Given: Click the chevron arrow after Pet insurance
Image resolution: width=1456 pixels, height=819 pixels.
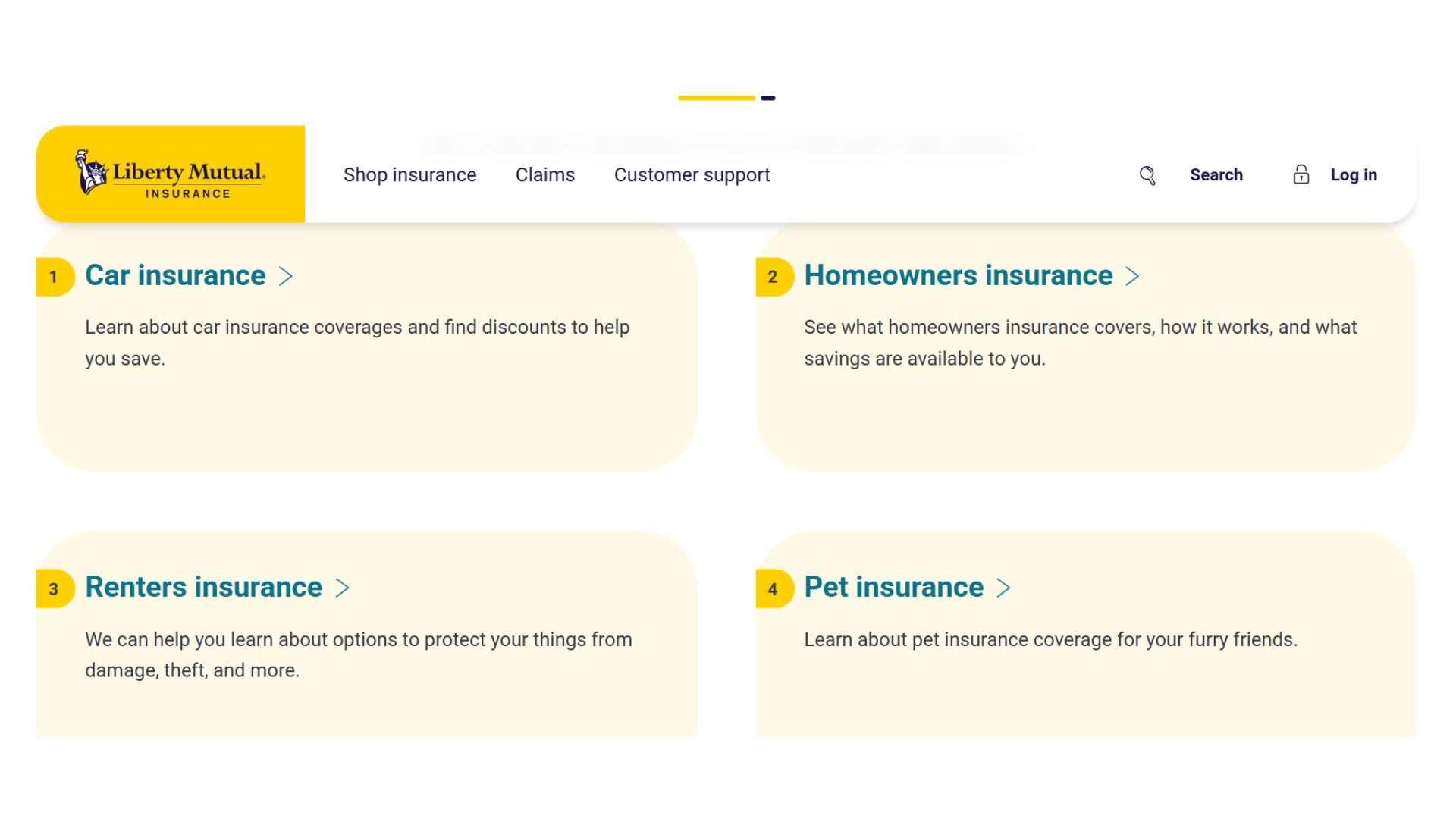Looking at the screenshot, I should (1004, 588).
